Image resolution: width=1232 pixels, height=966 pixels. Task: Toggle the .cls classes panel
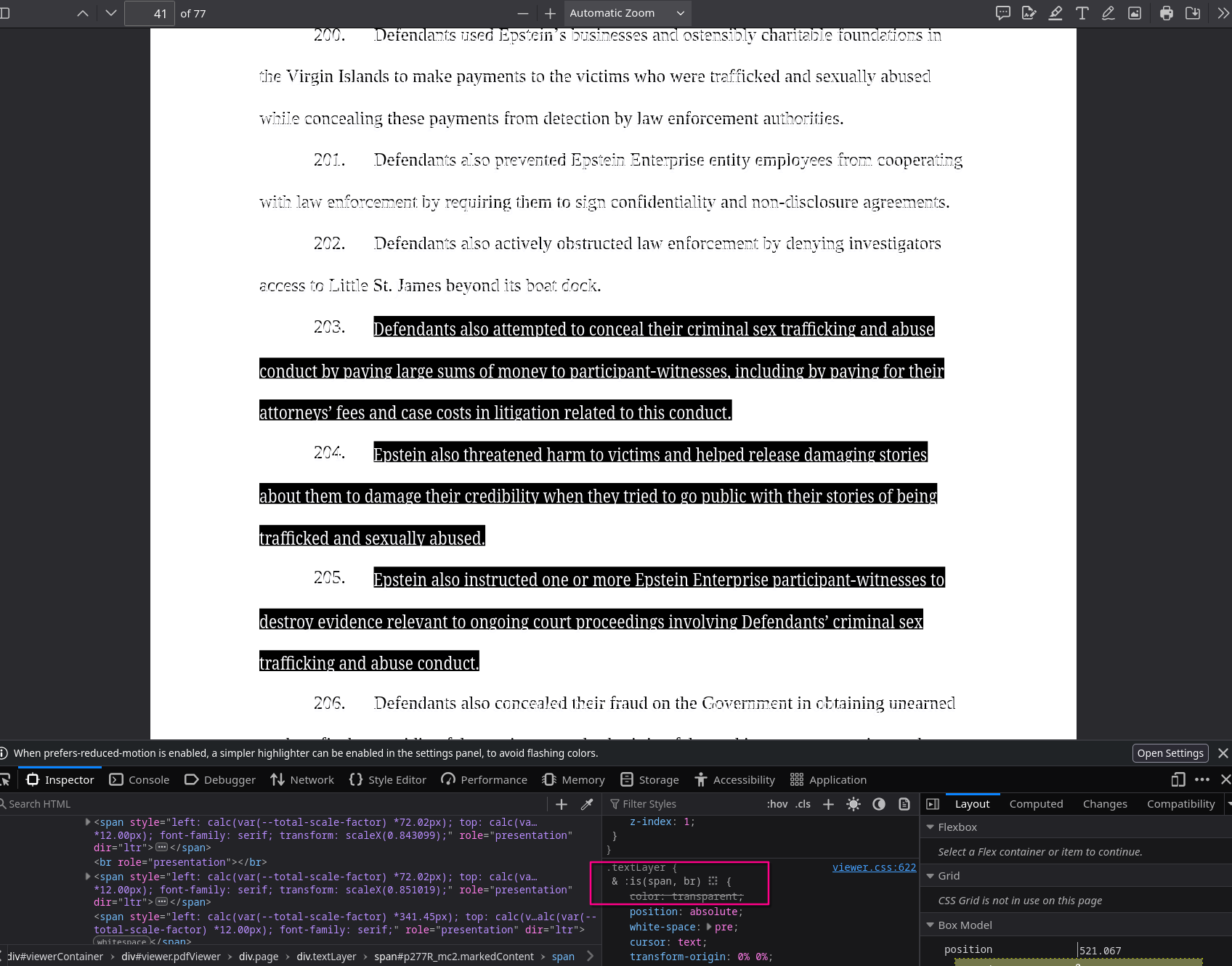(803, 804)
